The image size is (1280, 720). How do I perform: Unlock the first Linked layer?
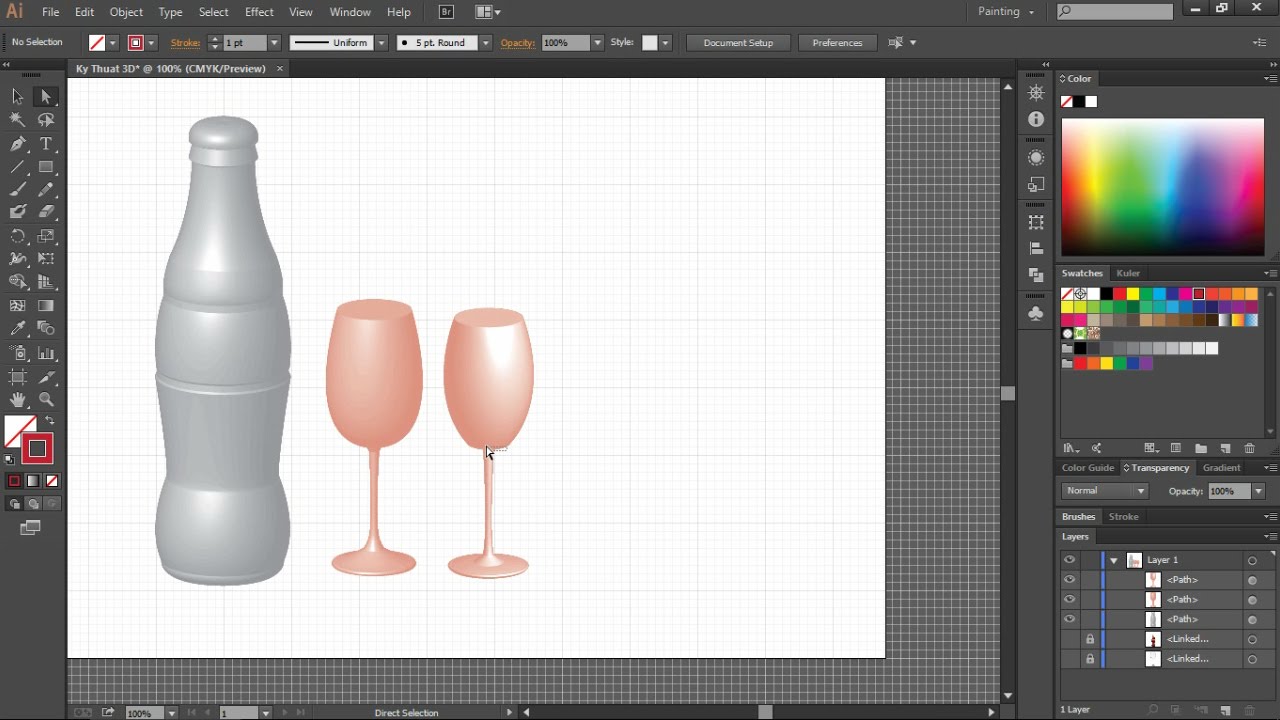[x=1090, y=639]
